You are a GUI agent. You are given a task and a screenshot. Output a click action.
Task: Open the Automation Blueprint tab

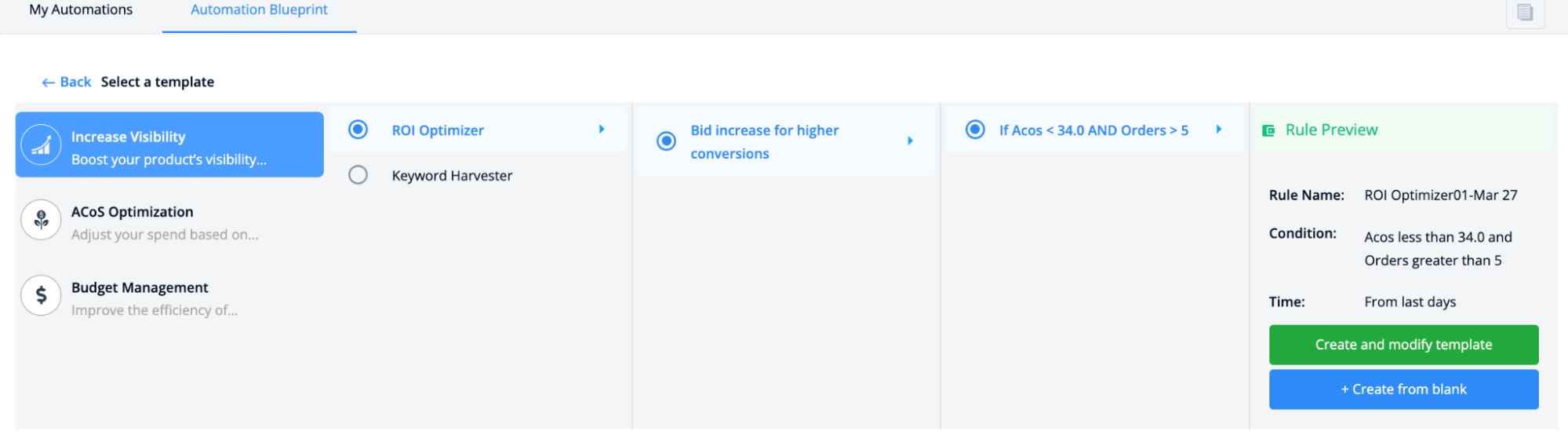coord(259,10)
